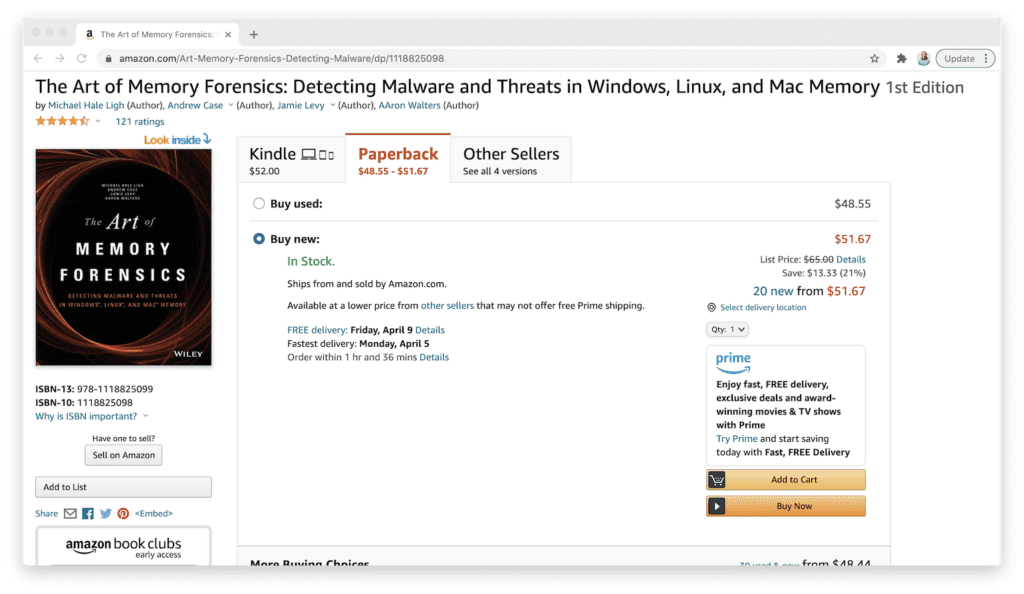Open the 121 ratings link

140,121
